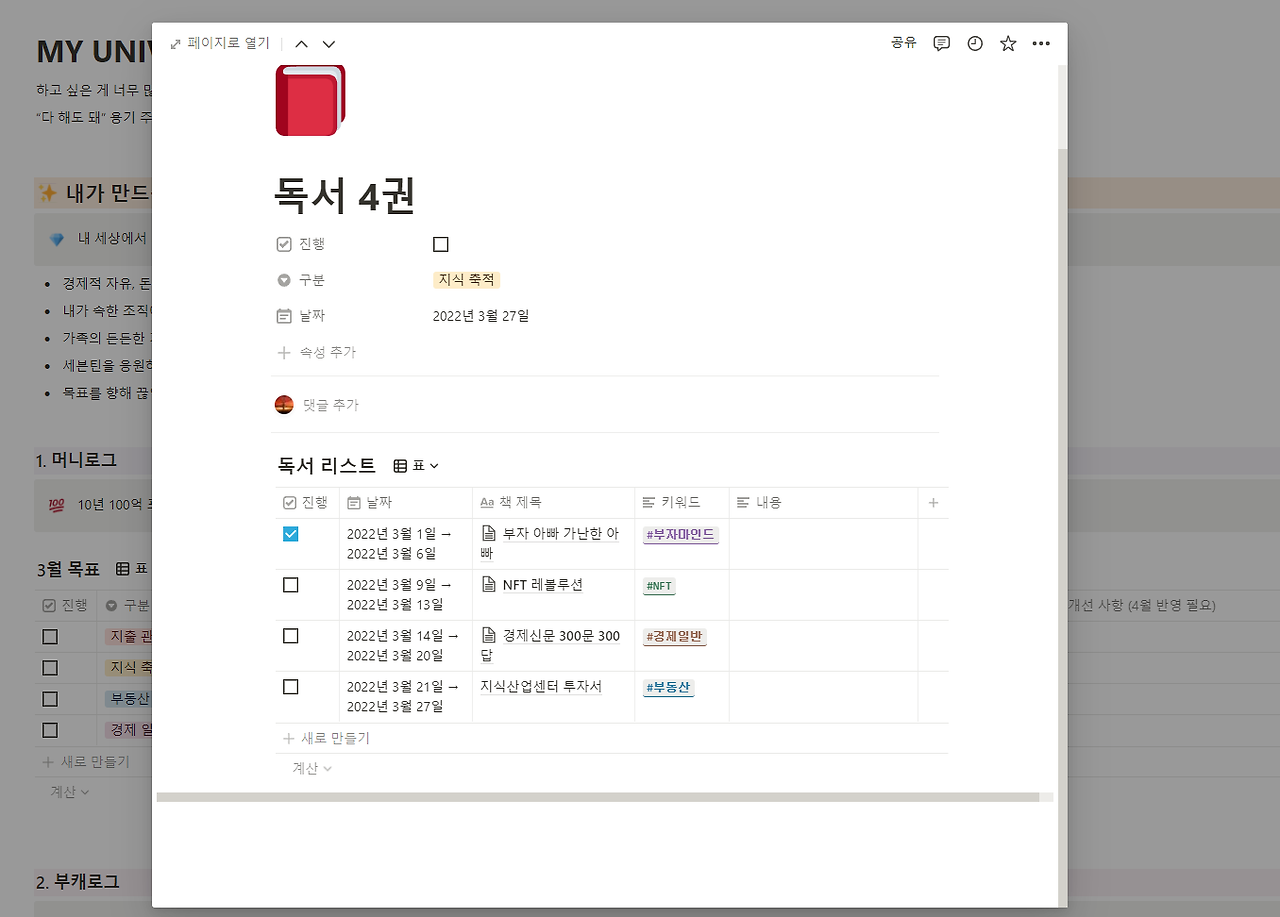Click the document icon beside NFT 레볼루션

491,586
